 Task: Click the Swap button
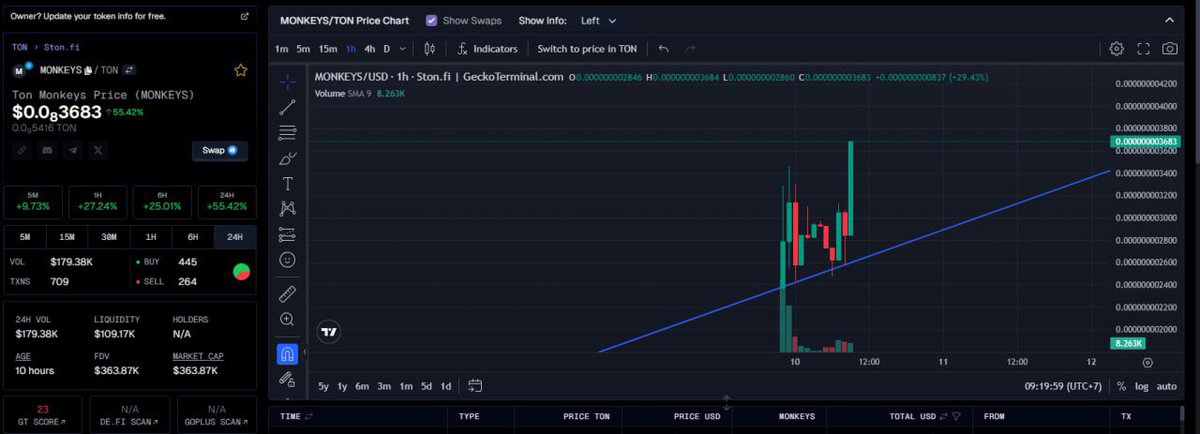tap(219, 150)
